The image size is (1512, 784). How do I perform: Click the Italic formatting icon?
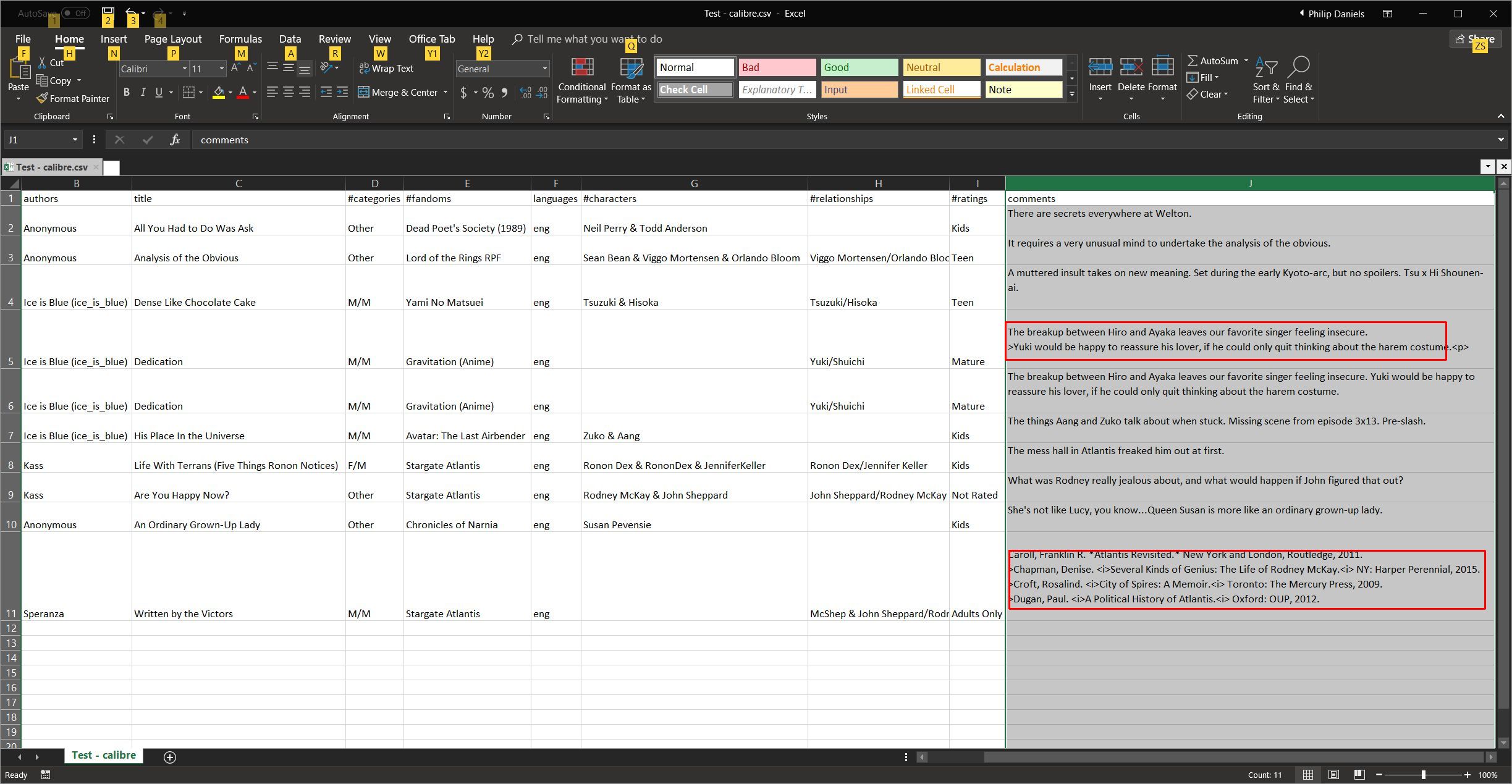click(143, 92)
